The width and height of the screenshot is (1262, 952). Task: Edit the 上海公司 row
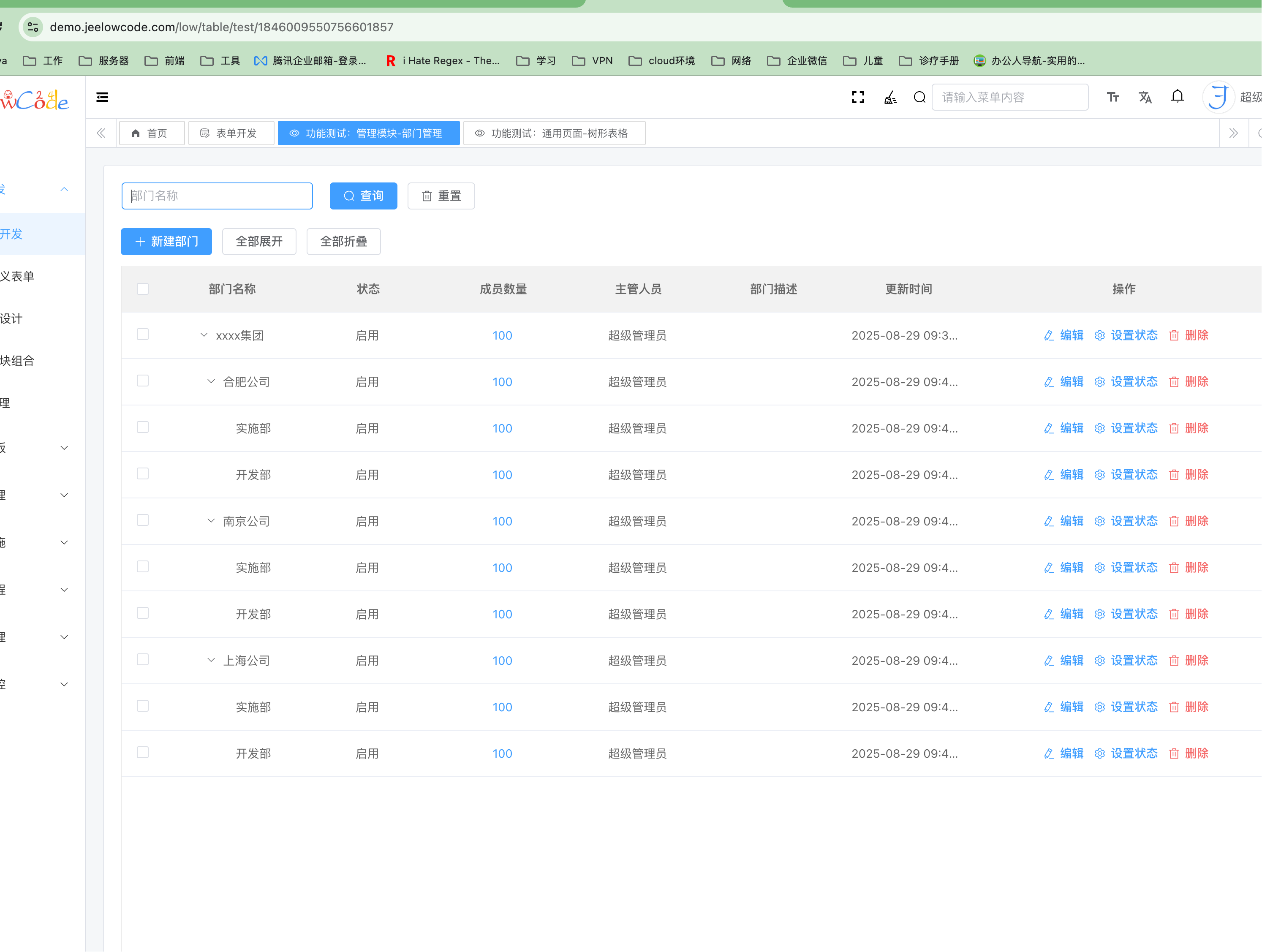[x=1063, y=661]
